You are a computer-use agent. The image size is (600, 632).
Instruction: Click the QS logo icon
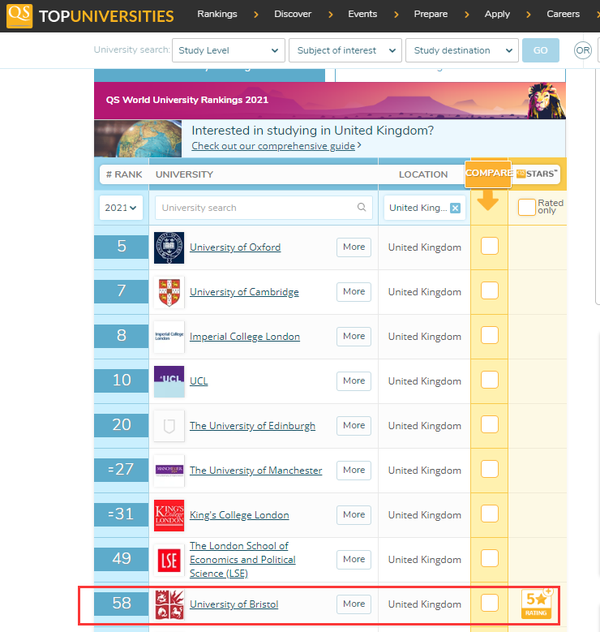(19, 15)
